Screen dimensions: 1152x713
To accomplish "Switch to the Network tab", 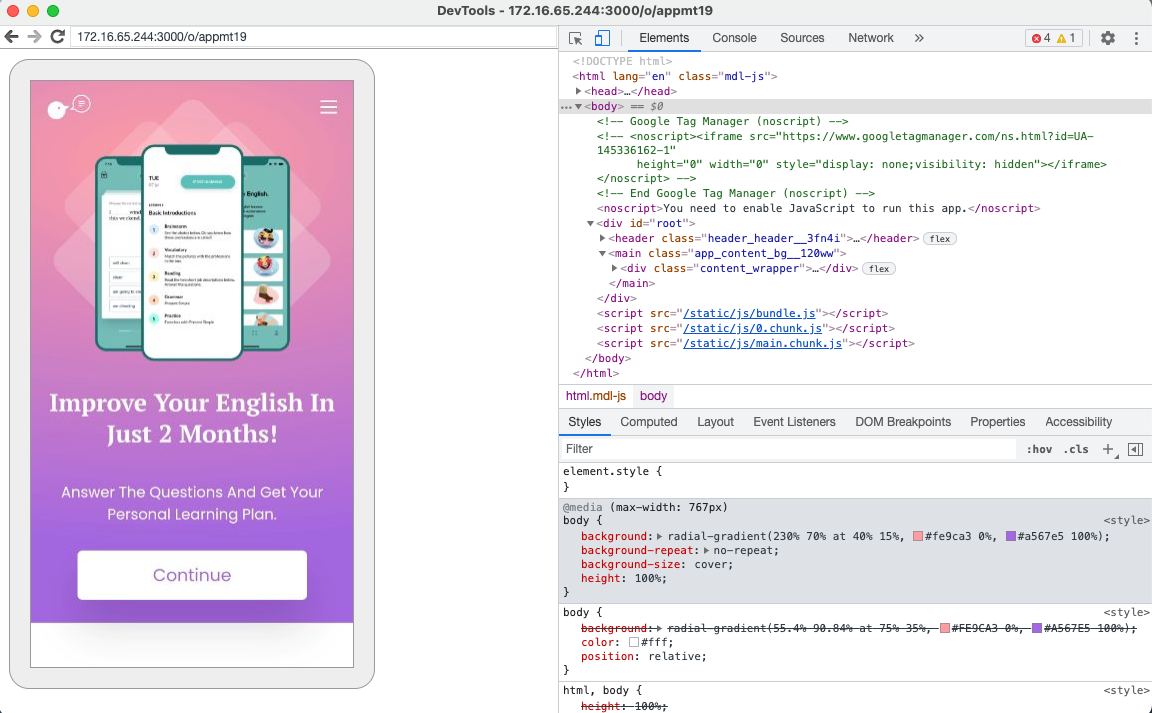I will [871, 38].
